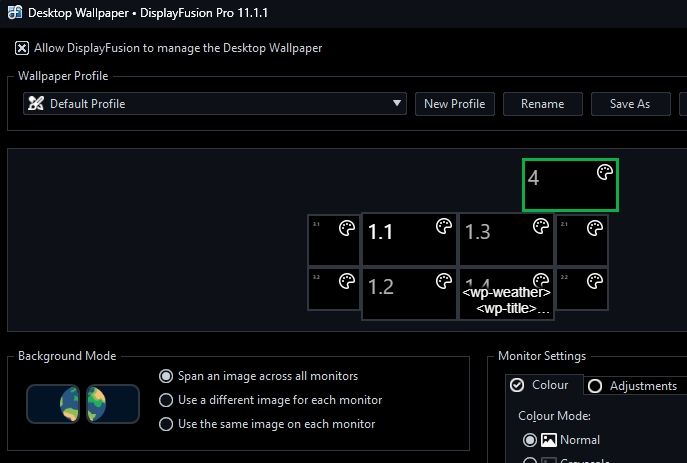Click the New Profile button
The height and width of the screenshot is (463, 687).
coord(454,104)
